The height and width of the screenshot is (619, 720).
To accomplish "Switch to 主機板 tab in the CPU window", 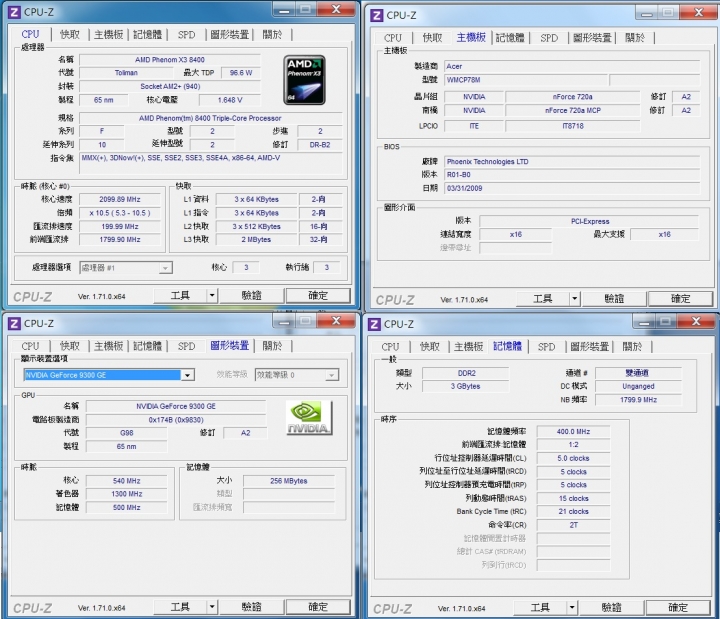I will tap(108, 34).
